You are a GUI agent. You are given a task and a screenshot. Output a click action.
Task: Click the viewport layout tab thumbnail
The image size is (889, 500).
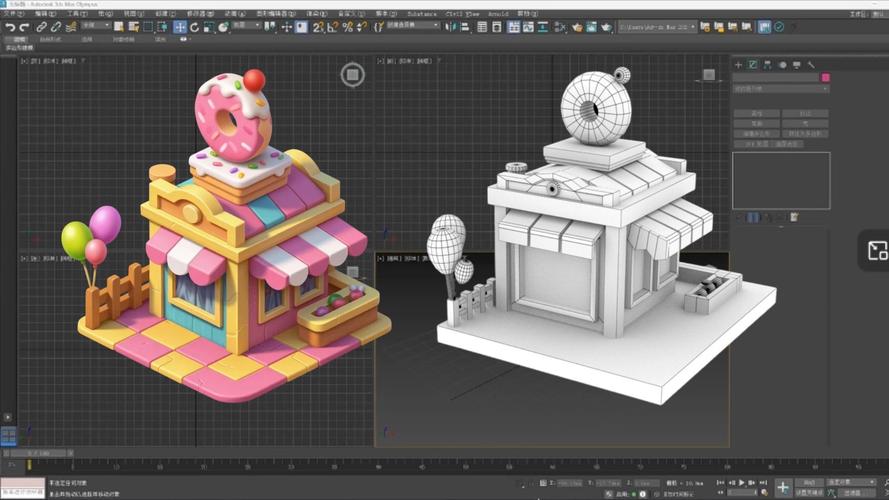9,435
